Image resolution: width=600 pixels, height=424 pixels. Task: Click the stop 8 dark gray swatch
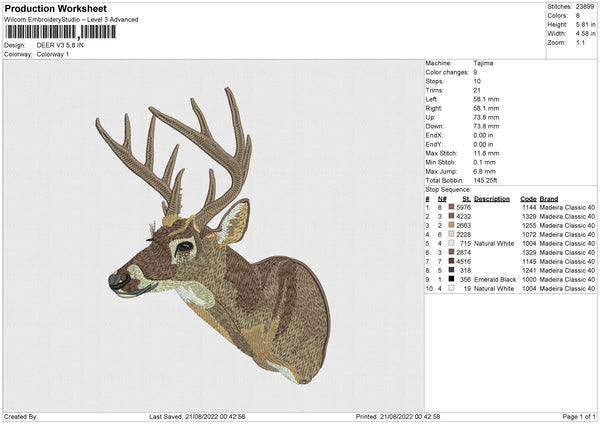pos(452,270)
